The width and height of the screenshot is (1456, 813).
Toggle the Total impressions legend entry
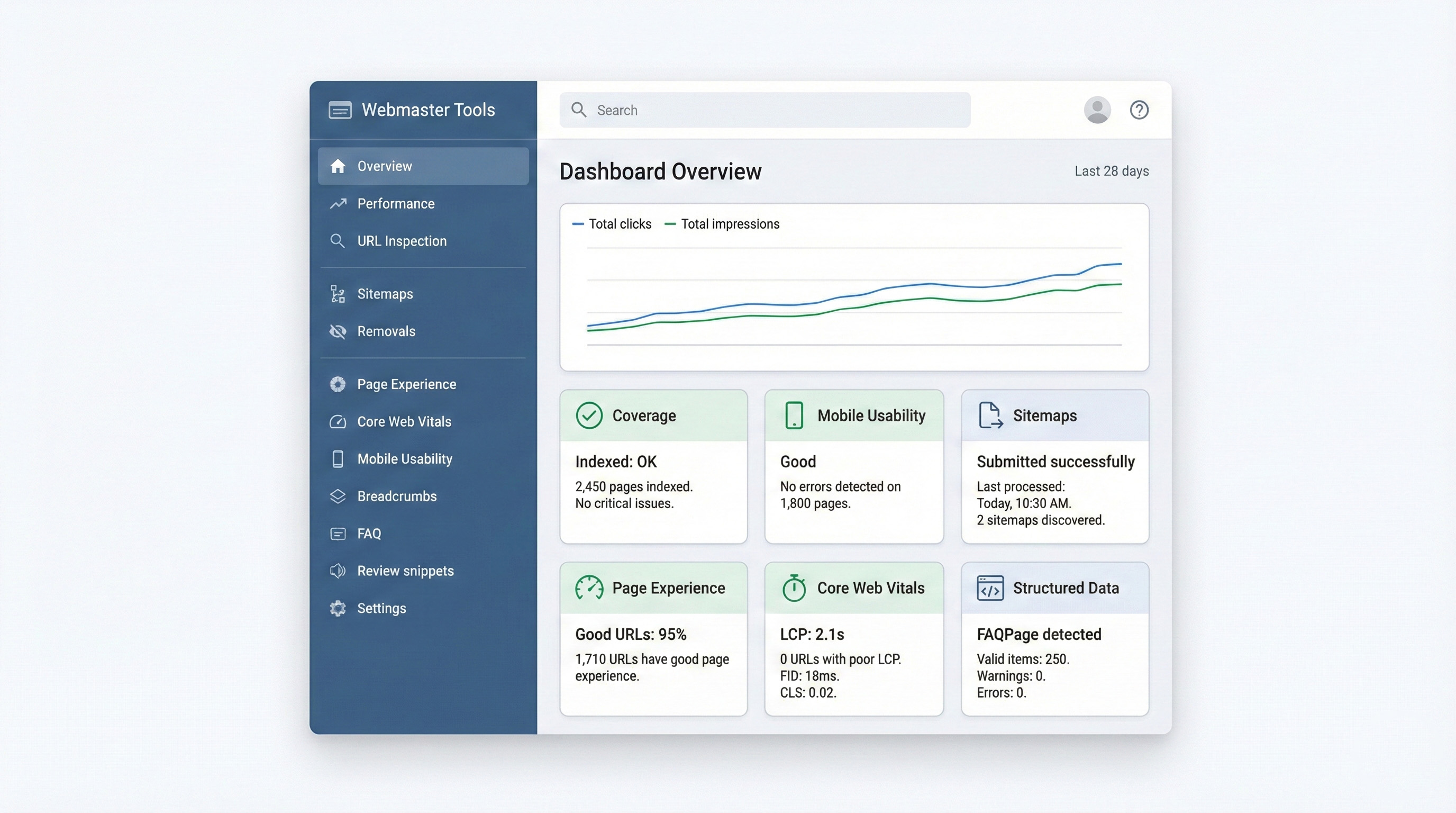[722, 224]
